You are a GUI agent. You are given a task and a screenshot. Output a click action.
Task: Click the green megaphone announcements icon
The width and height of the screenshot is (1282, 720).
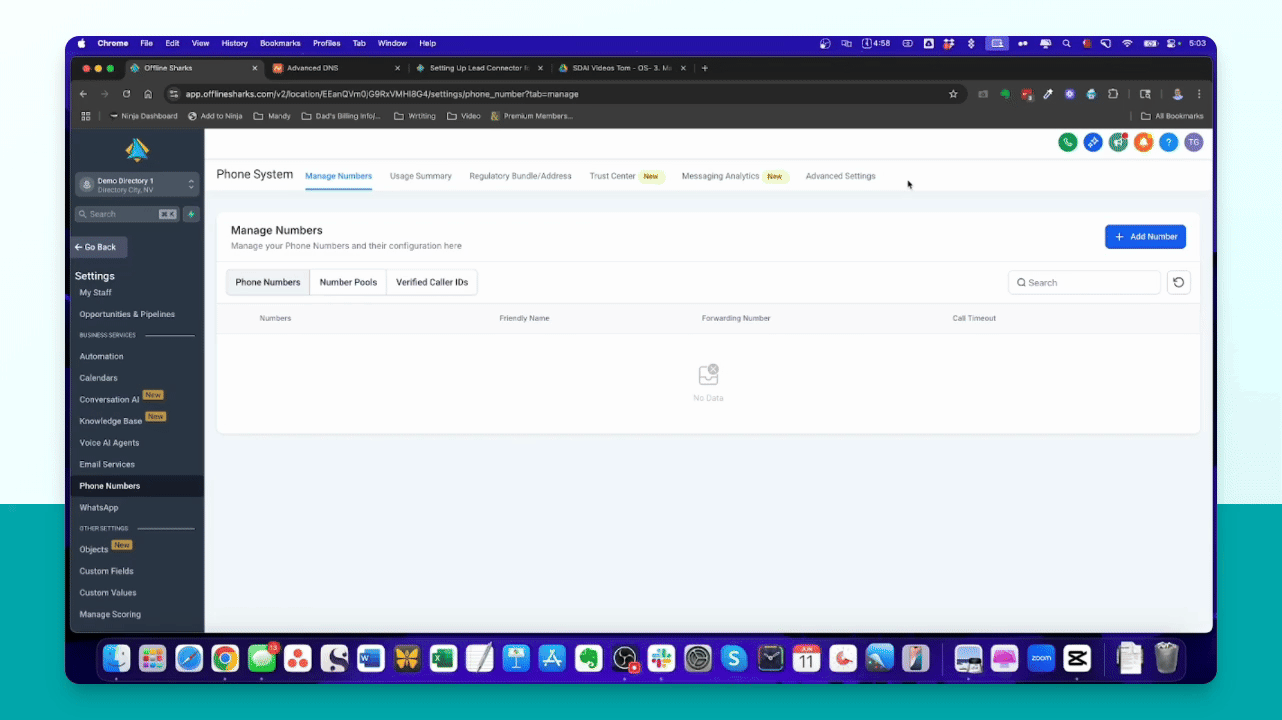click(x=1118, y=142)
